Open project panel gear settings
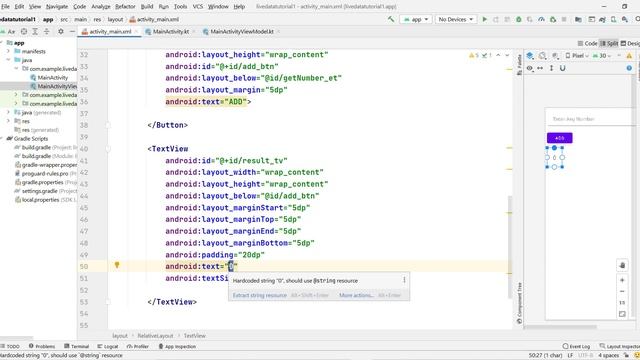640x360 pixels. (x=60, y=31)
